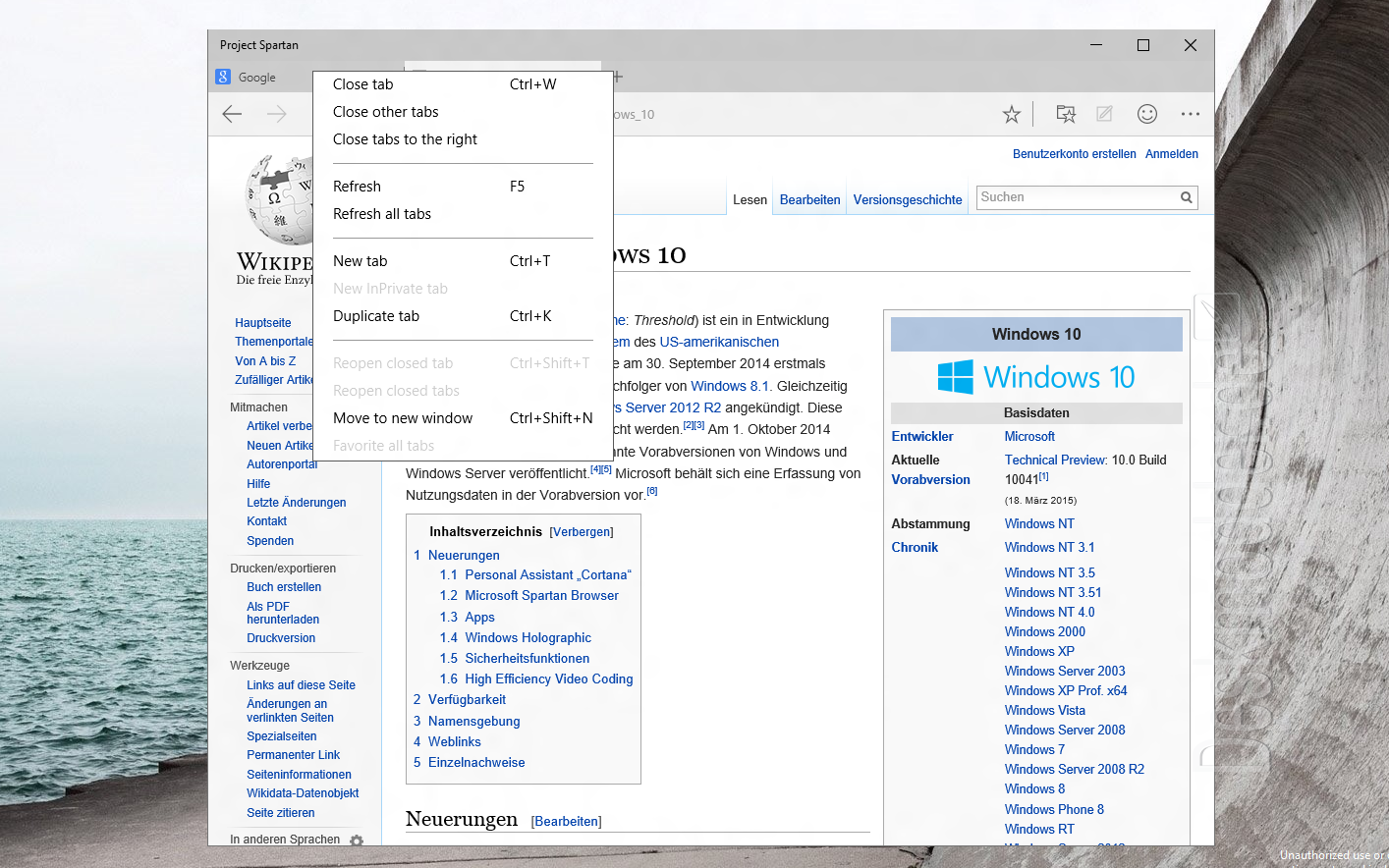The width and height of the screenshot is (1389, 868).
Task: Collapse contents via Verbergen link
Action: pos(581,532)
